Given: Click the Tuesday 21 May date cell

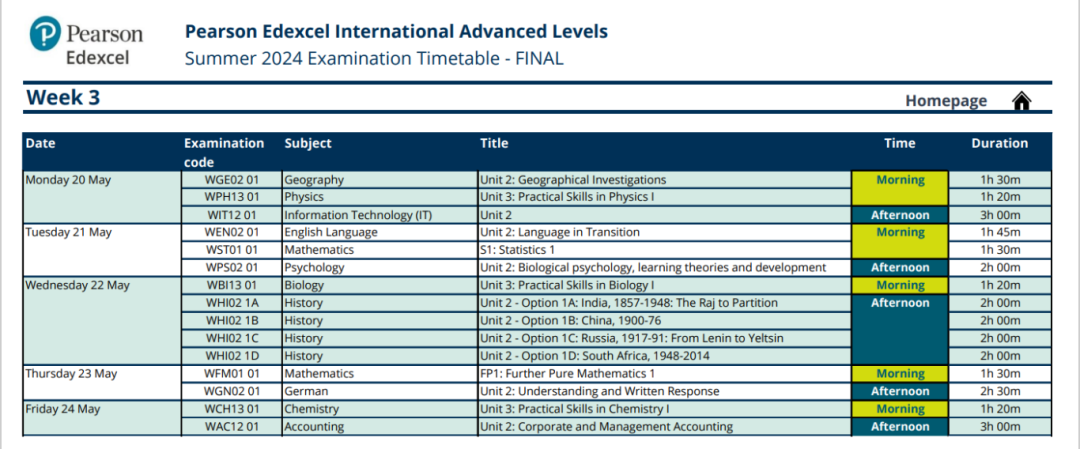Looking at the screenshot, I should point(102,250).
